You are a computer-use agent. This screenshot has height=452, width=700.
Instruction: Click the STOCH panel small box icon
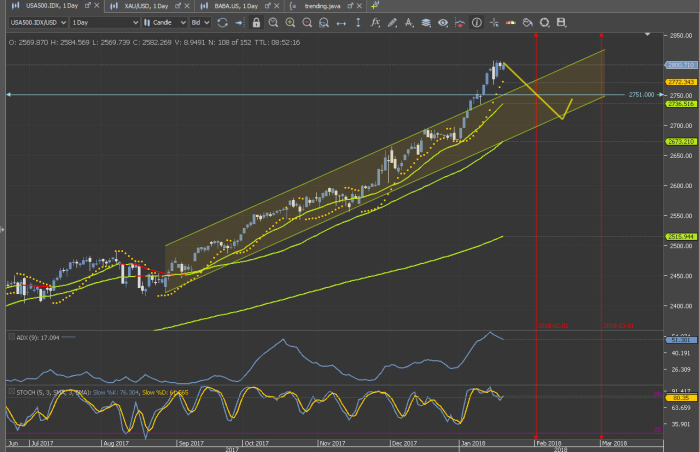tap(12, 392)
